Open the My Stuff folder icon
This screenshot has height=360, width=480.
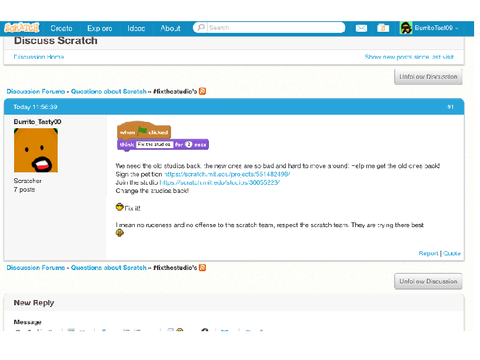click(x=383, y=28)
